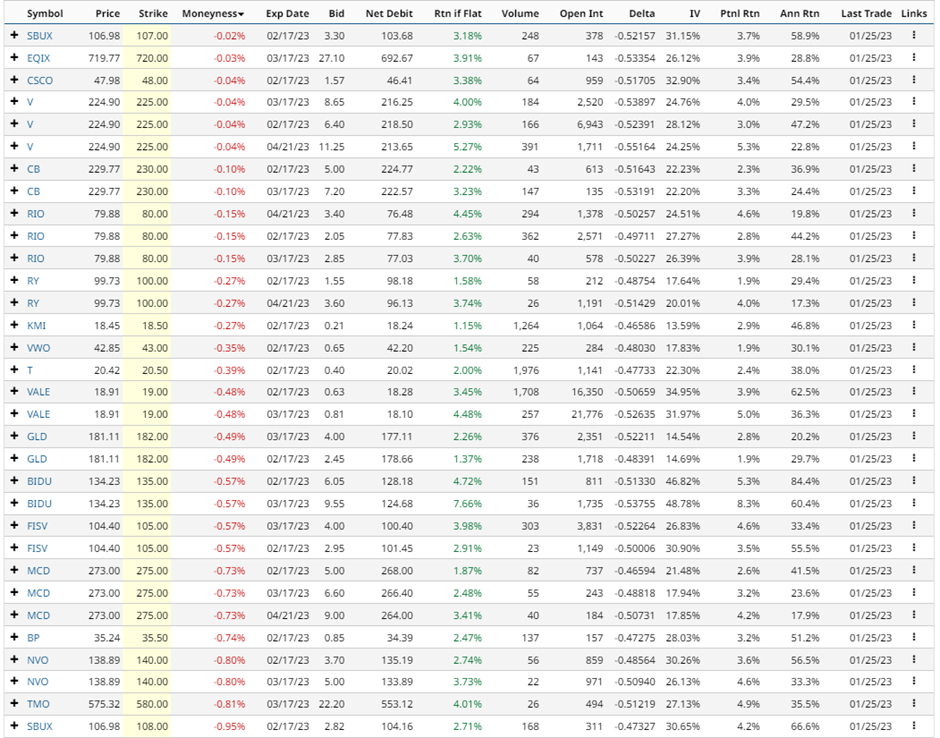
Task: Sort table by Volume column header
Action: (x=520, y=13)
